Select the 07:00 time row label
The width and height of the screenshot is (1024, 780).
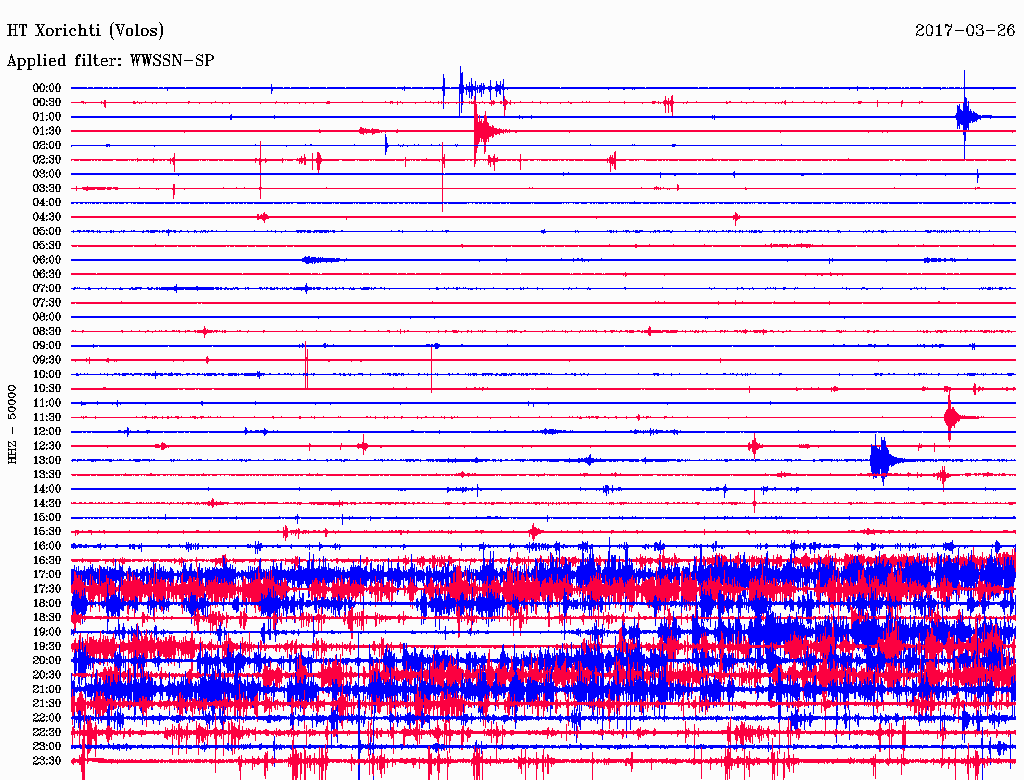[x=47, y=288]
